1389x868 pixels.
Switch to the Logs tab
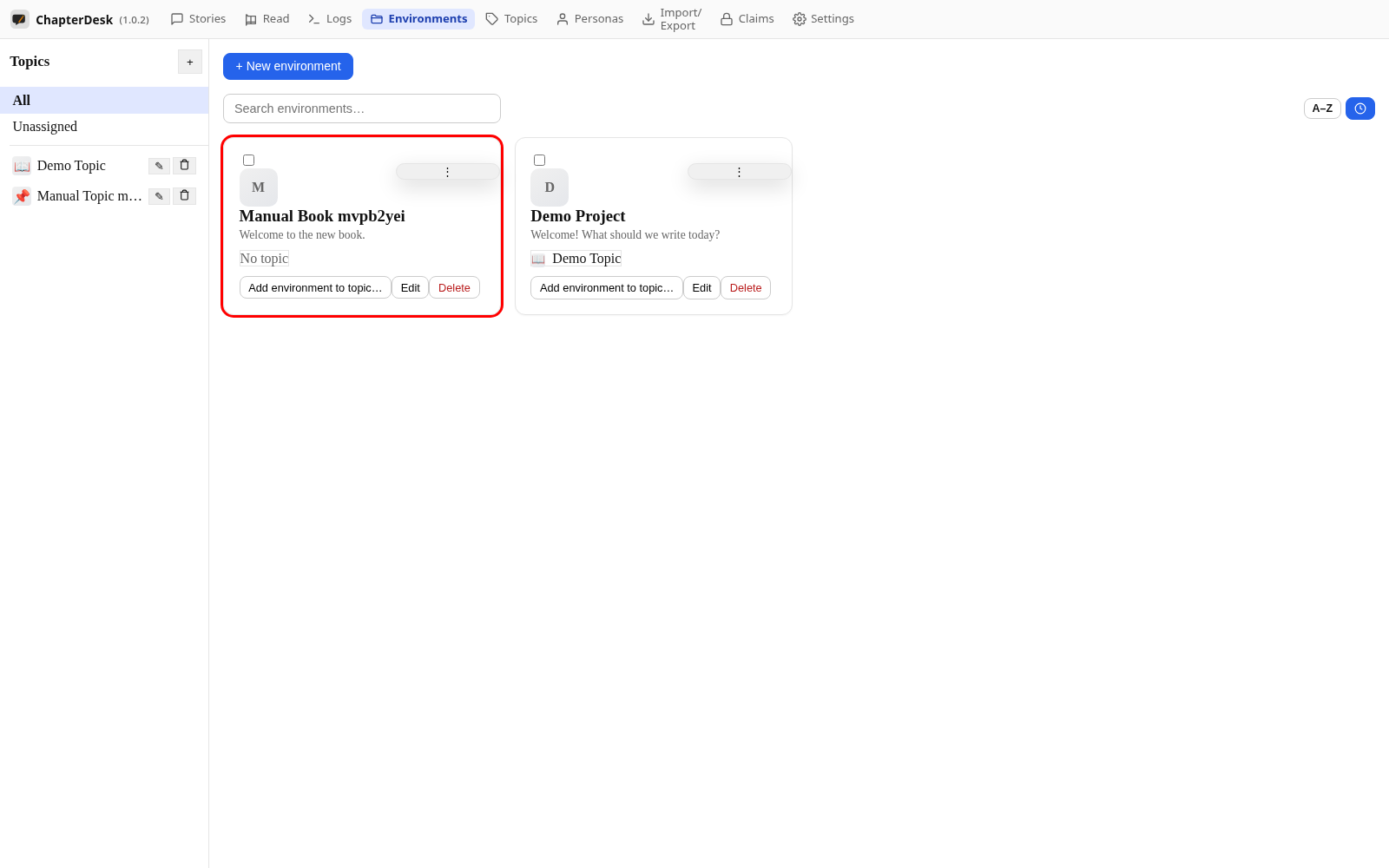point(330,19)
